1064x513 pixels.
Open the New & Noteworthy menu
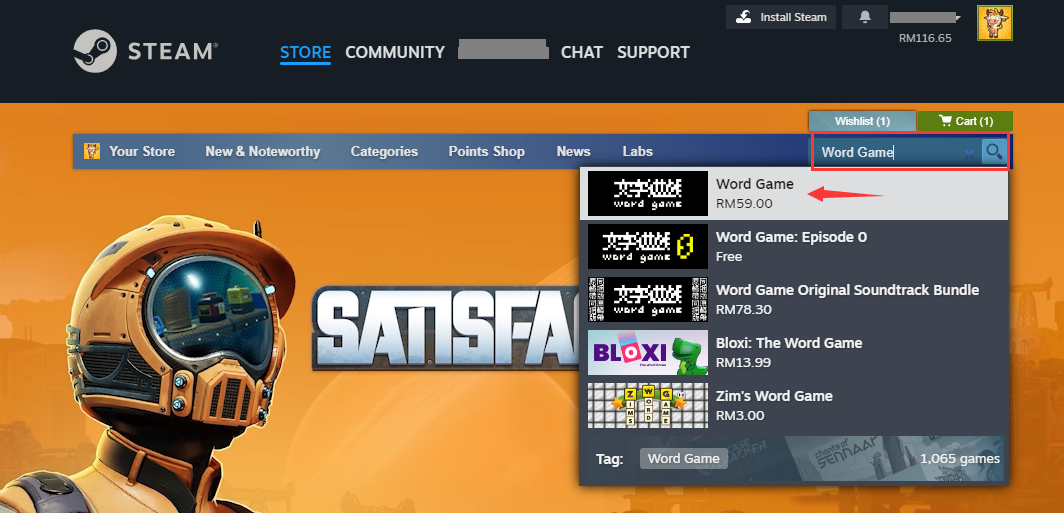point(263,151)
